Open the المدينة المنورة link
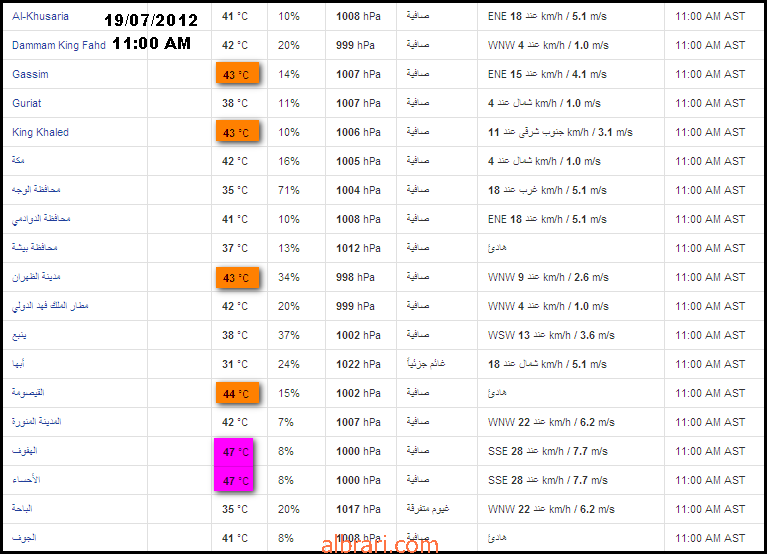Screen dimensions: 767x554 coord(37,421)
